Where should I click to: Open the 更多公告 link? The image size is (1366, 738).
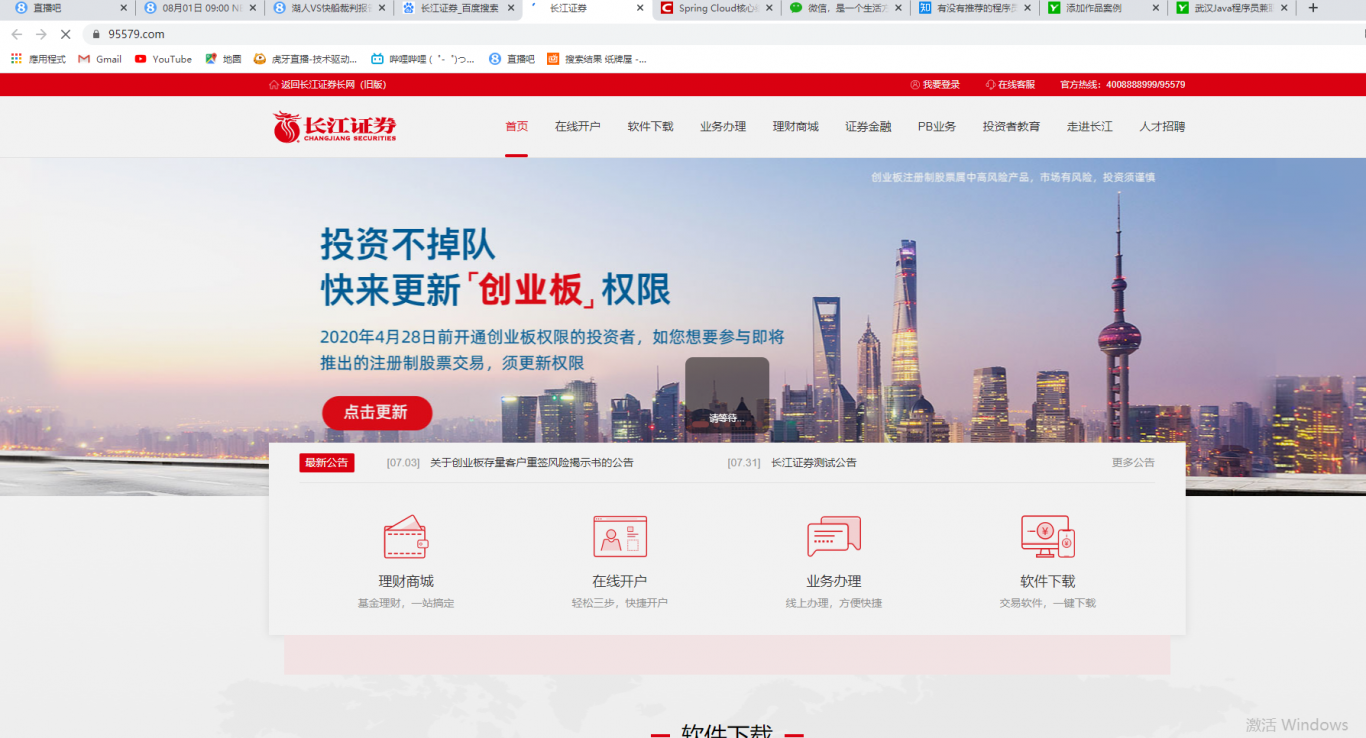point(1133,463)
